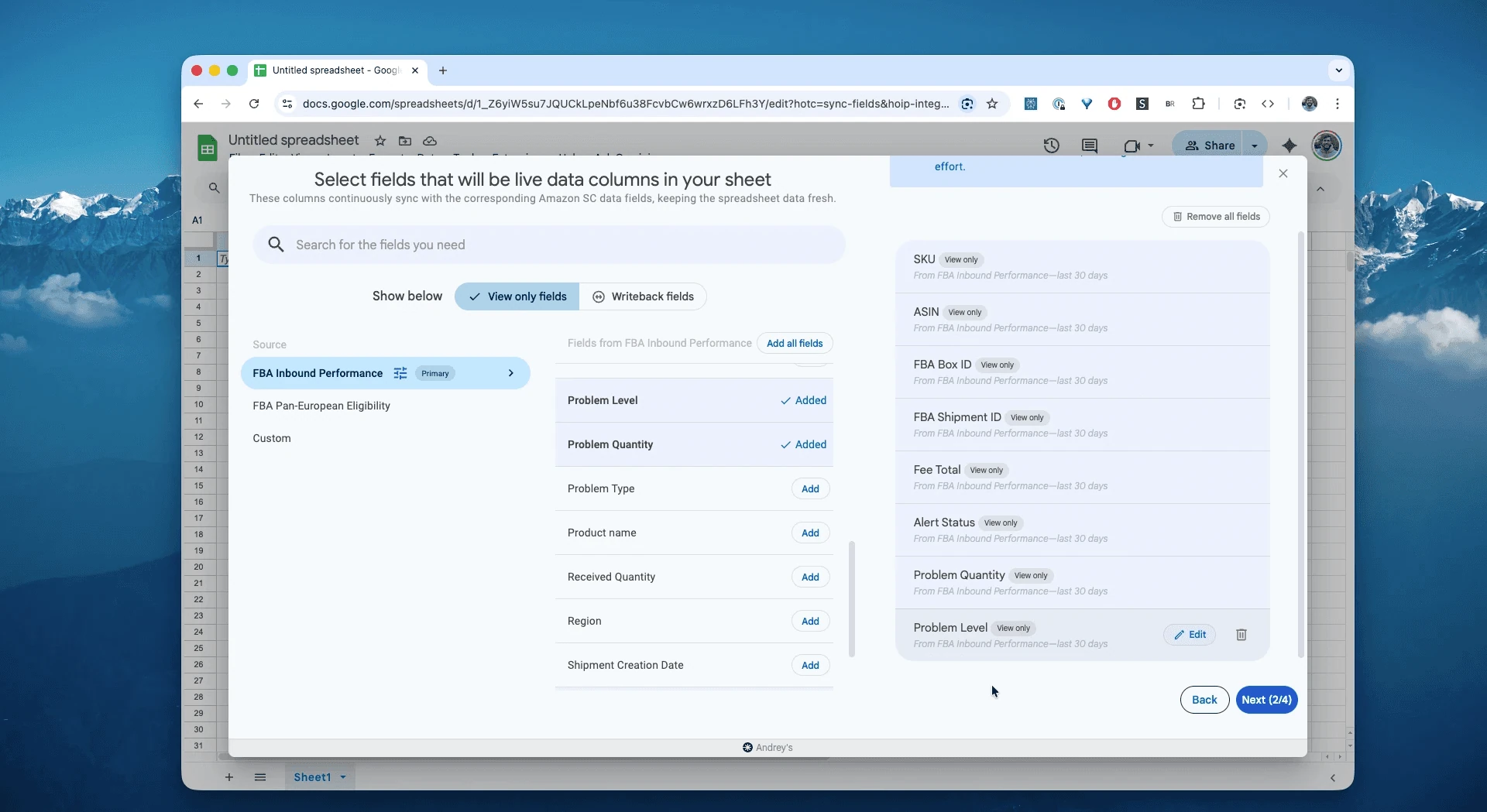The height and width of the screenshot is (812, 1487).
Task: Select the FBA Shipment ID field row
Action: pos(1082,425)
